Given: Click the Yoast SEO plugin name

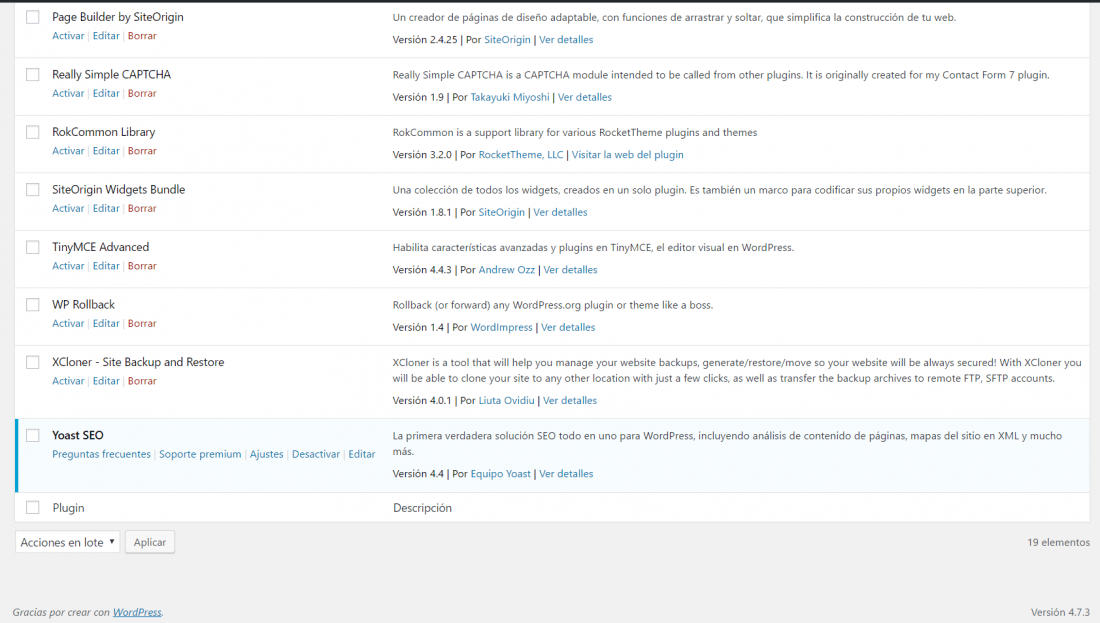Looking at the screenshot, I should (78, 436).
